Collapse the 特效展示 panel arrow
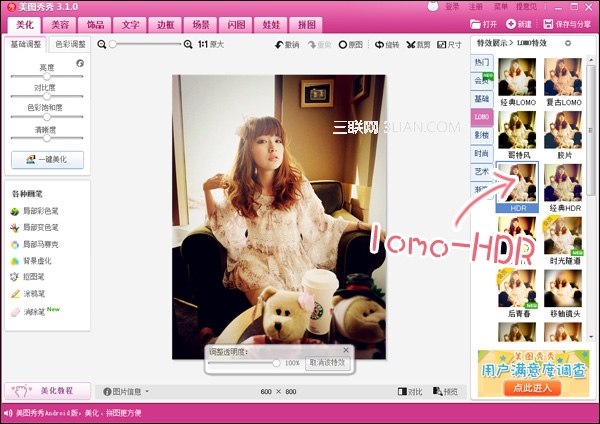Image resolution: width=600 pixels, height=424 pixels. tap(568, 43)
